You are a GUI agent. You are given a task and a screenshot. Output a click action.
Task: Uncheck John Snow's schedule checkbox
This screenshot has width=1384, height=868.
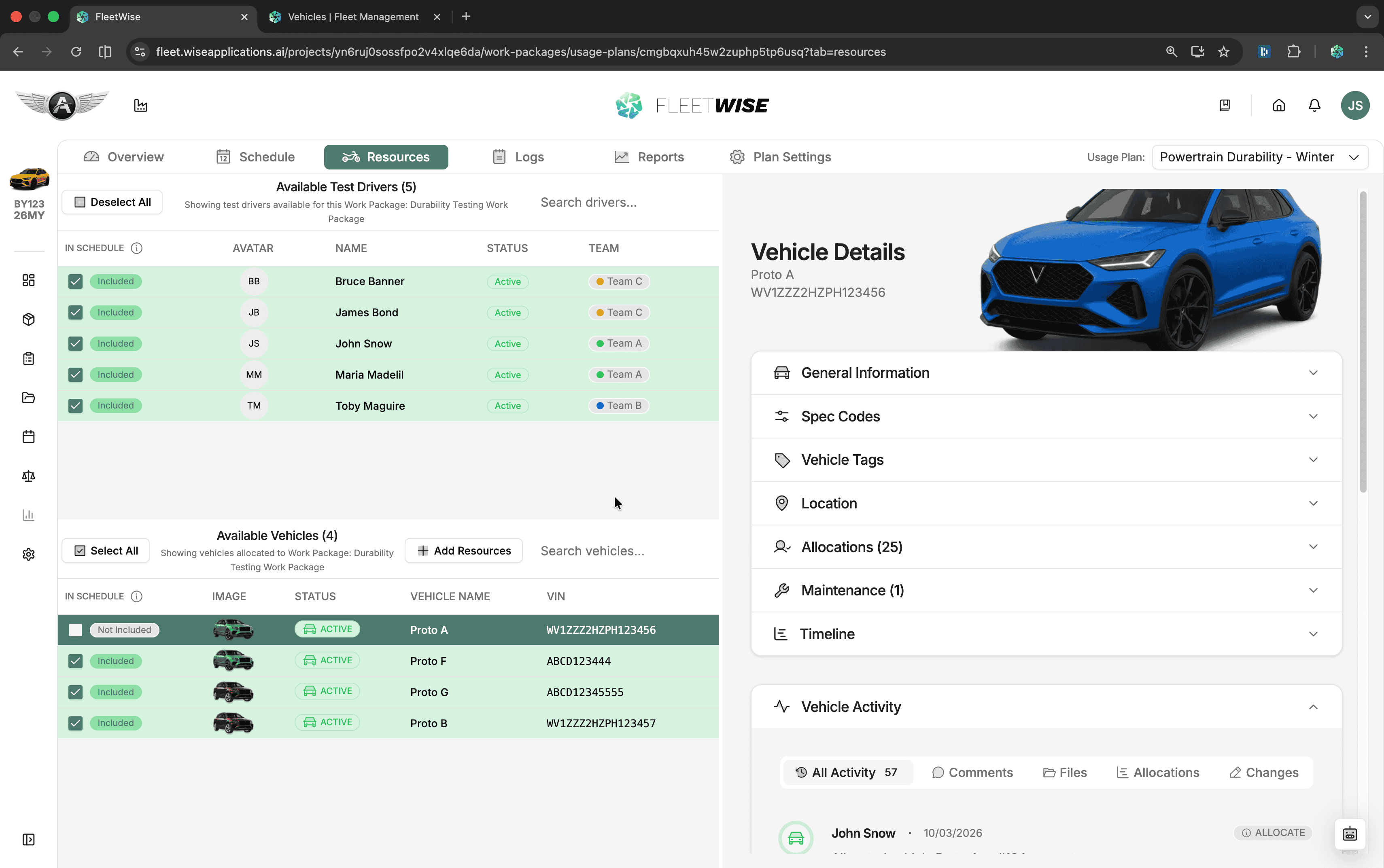[x=75, y=343]
